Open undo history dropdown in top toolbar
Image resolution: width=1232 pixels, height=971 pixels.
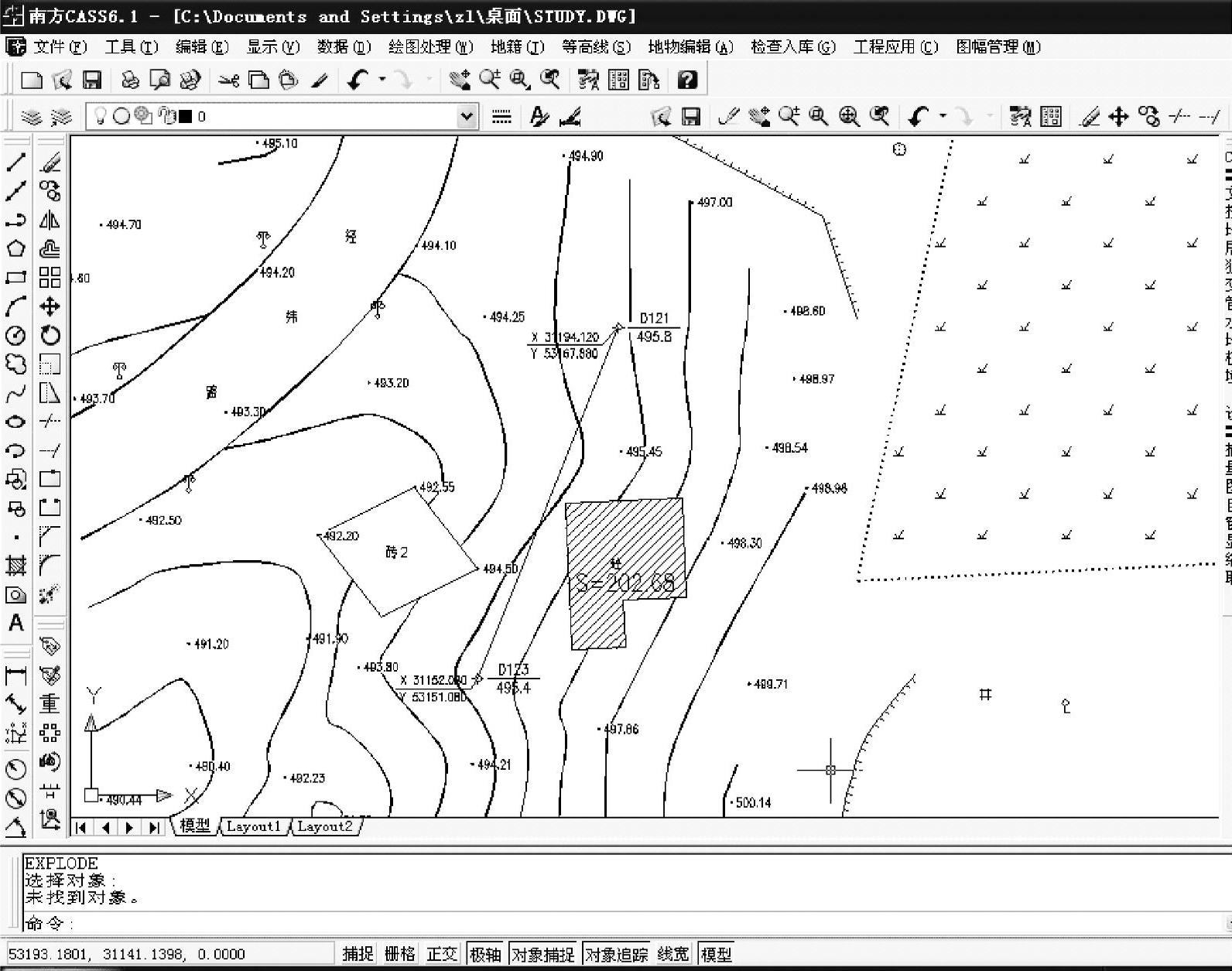(382, 80)
